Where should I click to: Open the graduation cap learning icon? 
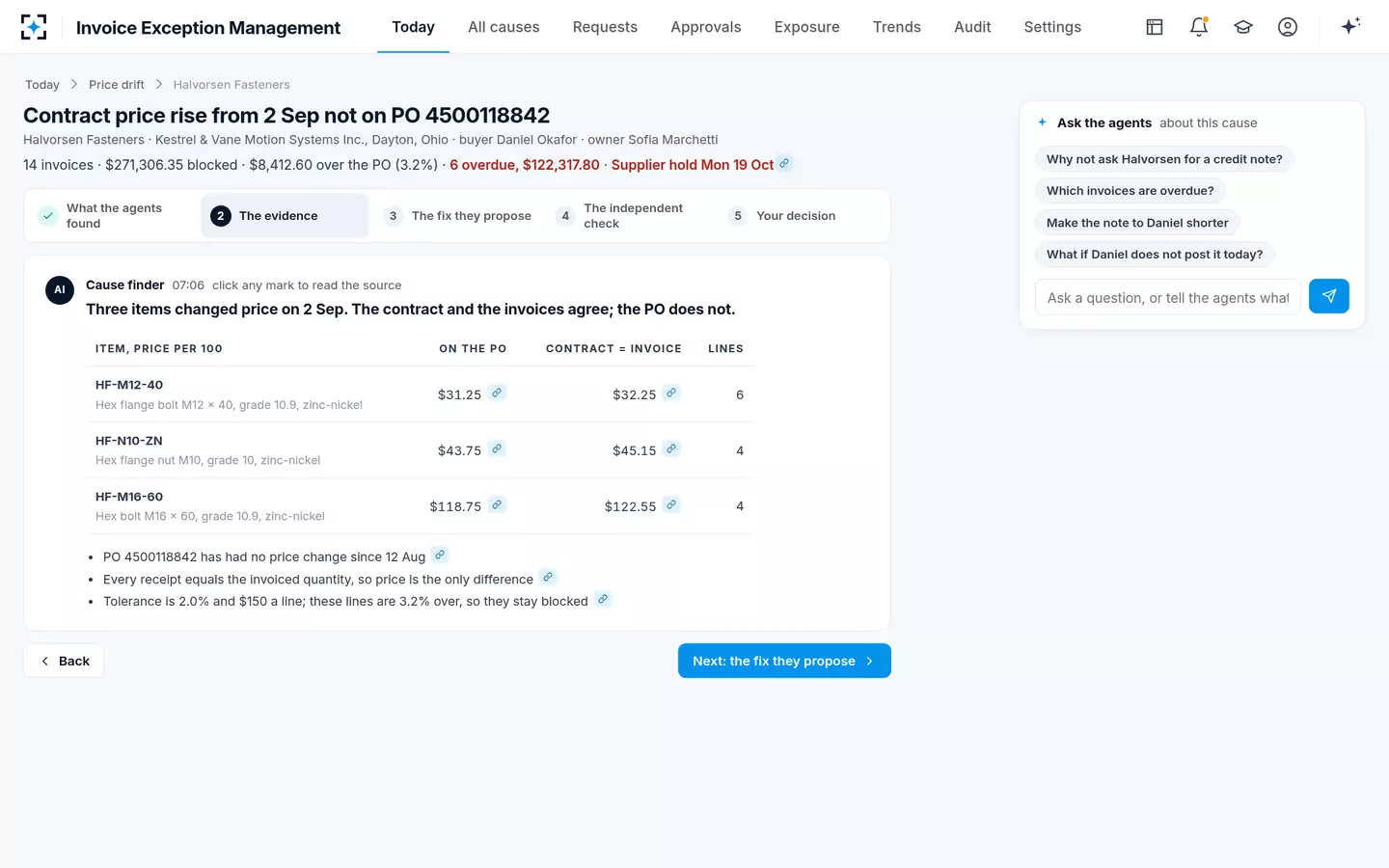pyautogui.click(x=1243, y=27)
